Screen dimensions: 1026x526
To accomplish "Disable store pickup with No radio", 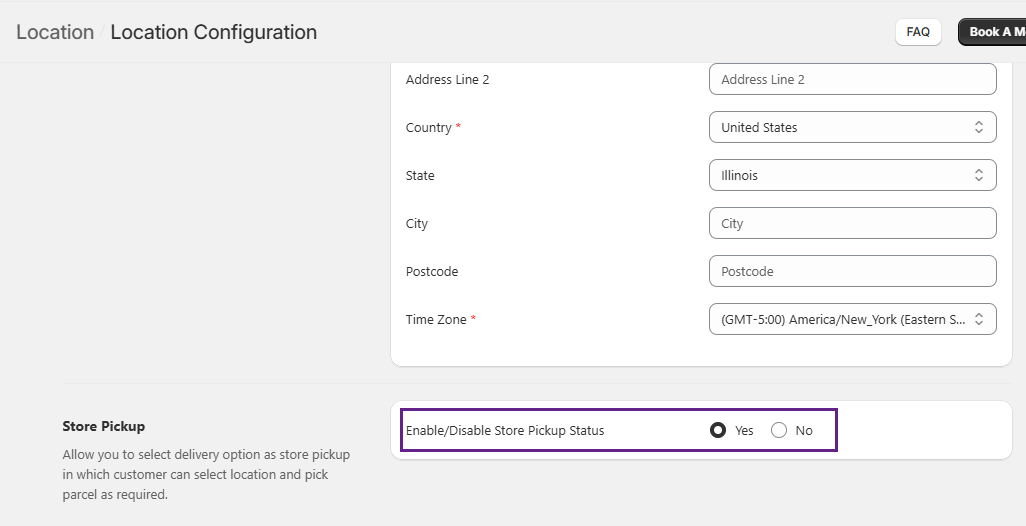I will tap(779, 431).
